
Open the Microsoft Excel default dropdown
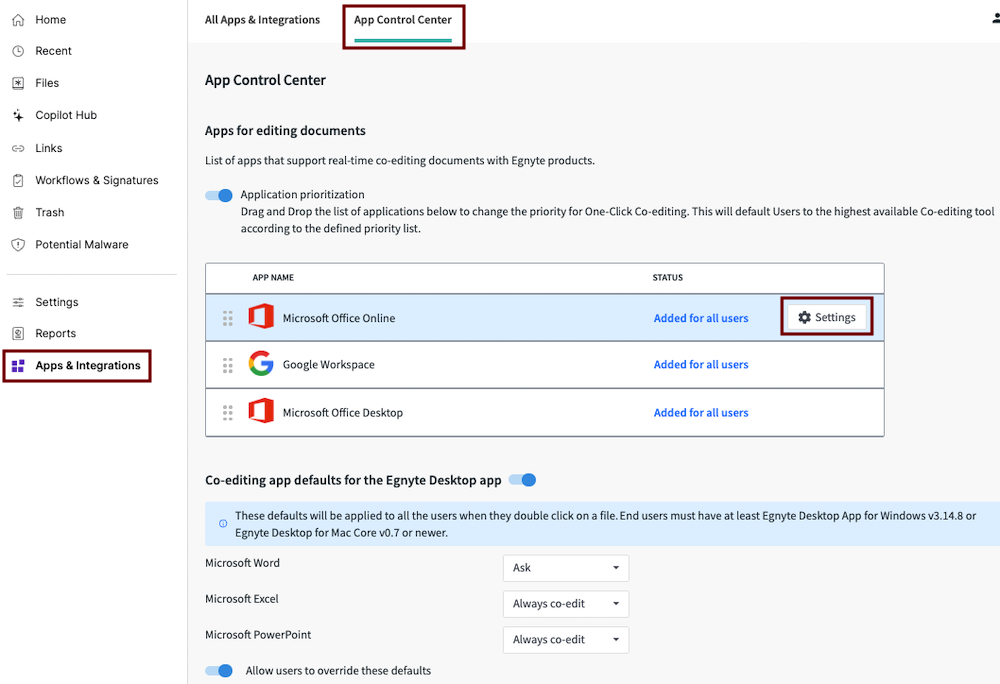pyautogui.click(x=566, y=604)
